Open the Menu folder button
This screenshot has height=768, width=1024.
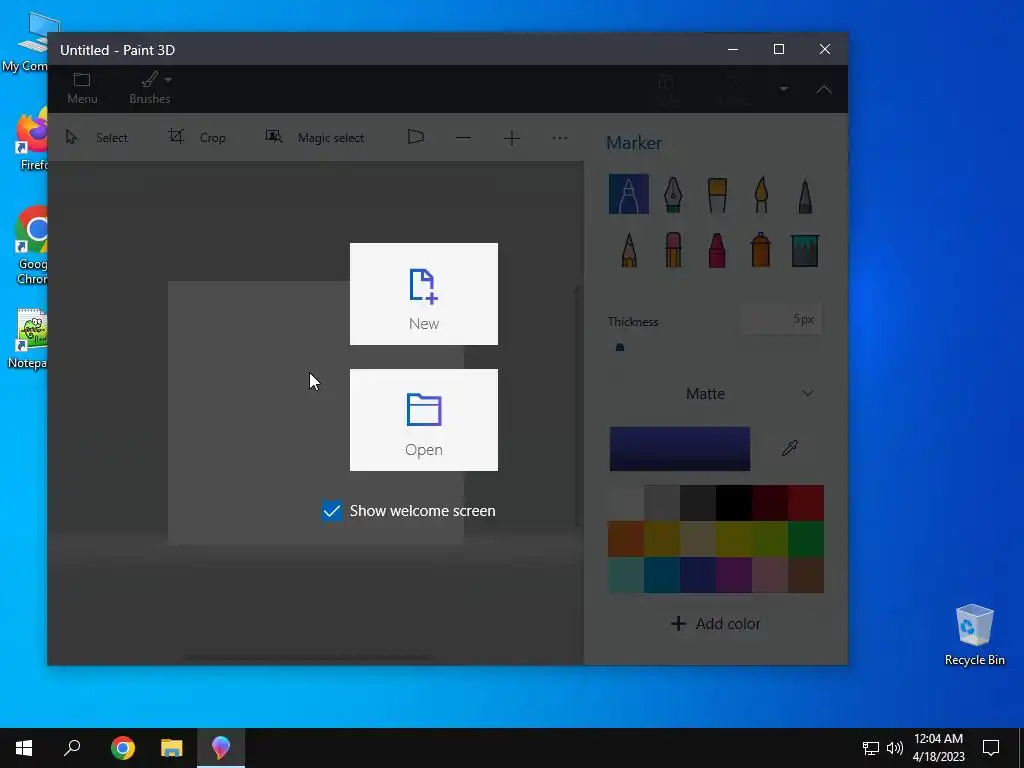click(x=82, y=88)
